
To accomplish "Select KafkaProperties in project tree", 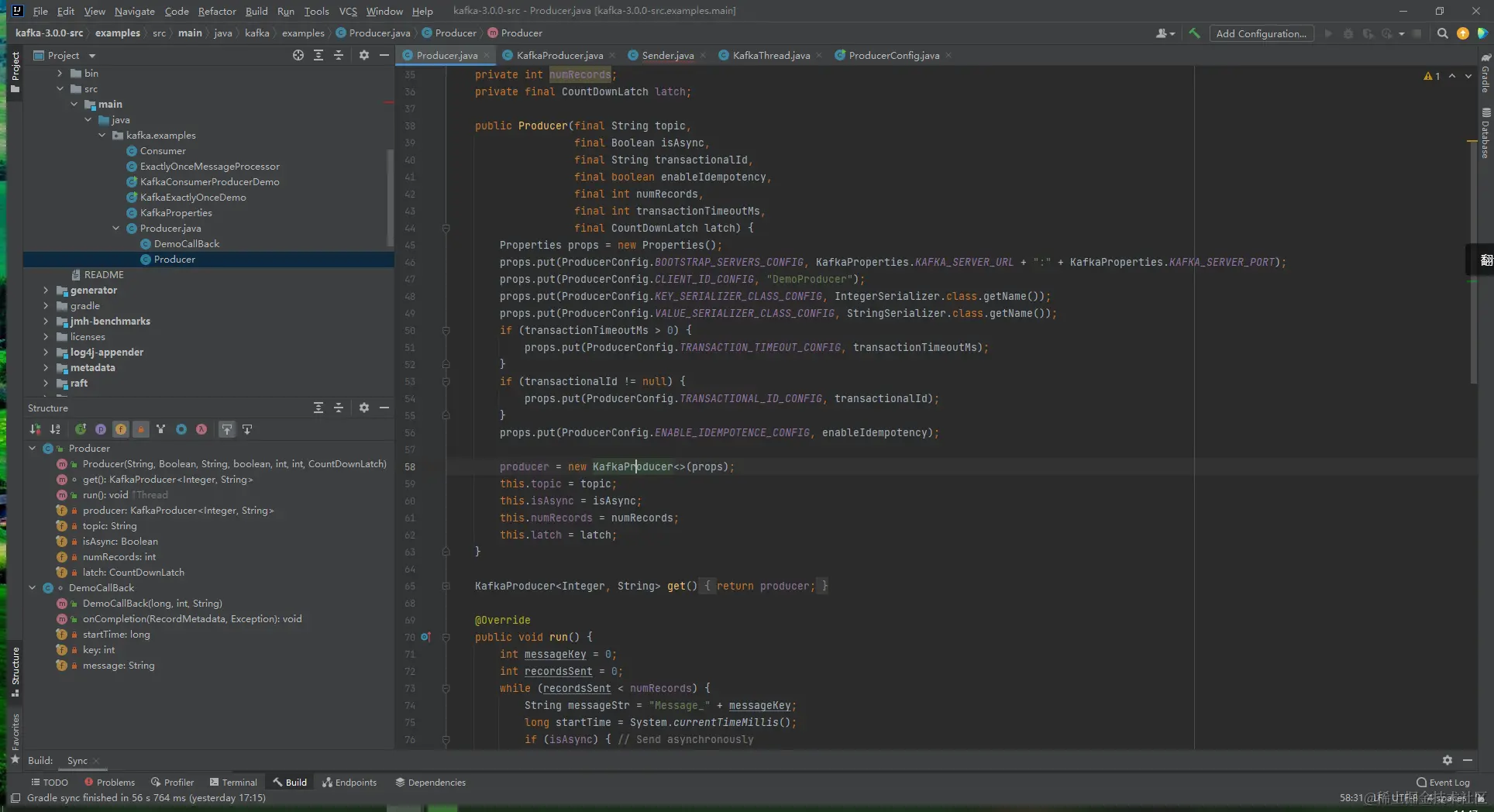I will point(176,213).
